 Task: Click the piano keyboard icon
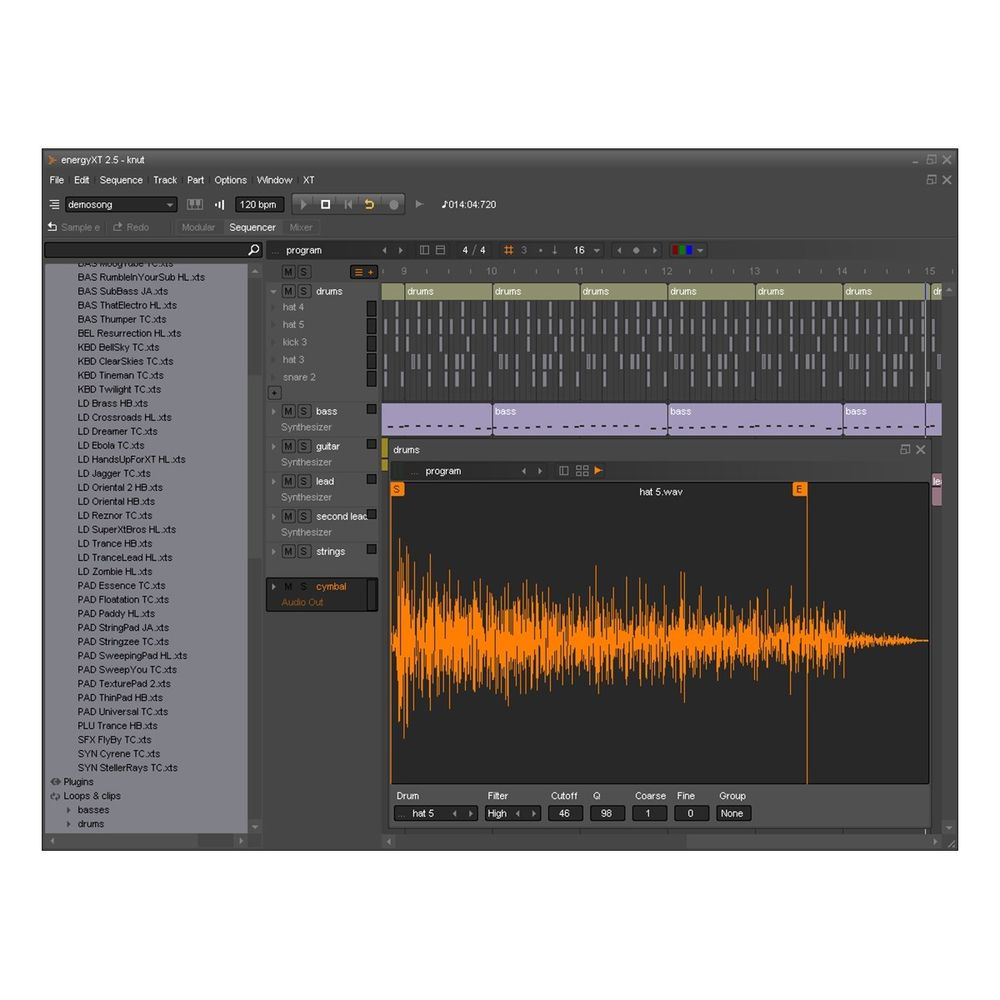coord(195,204)
